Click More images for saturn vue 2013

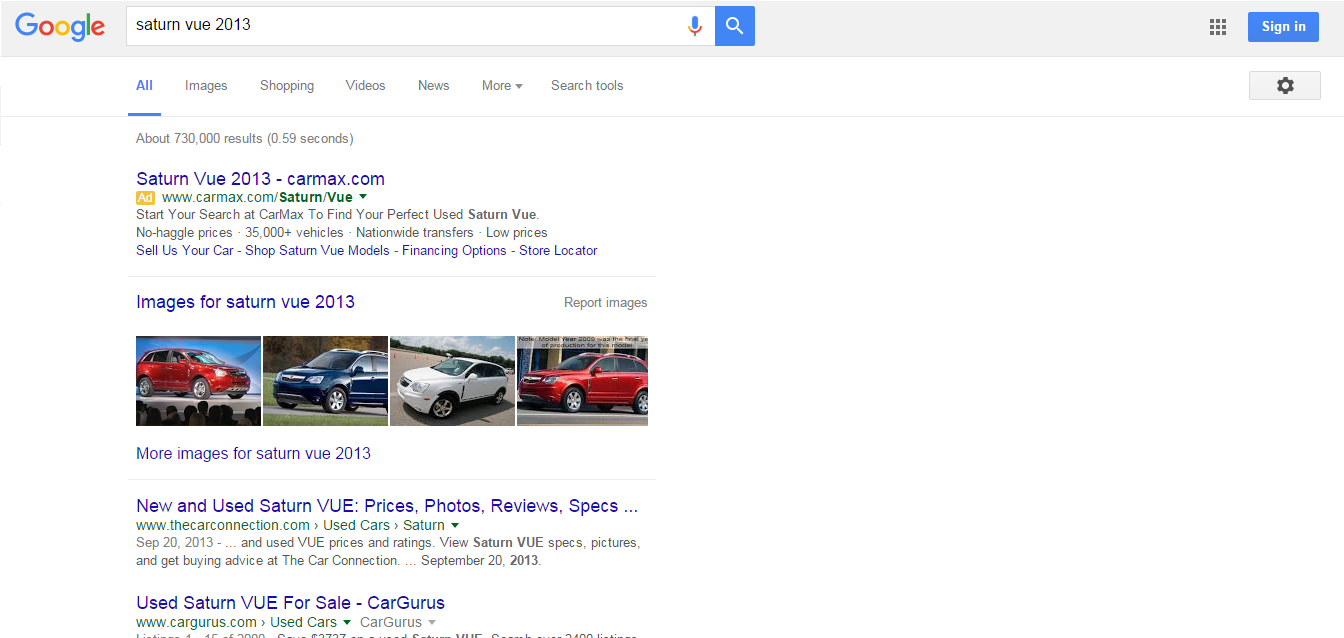253,454
